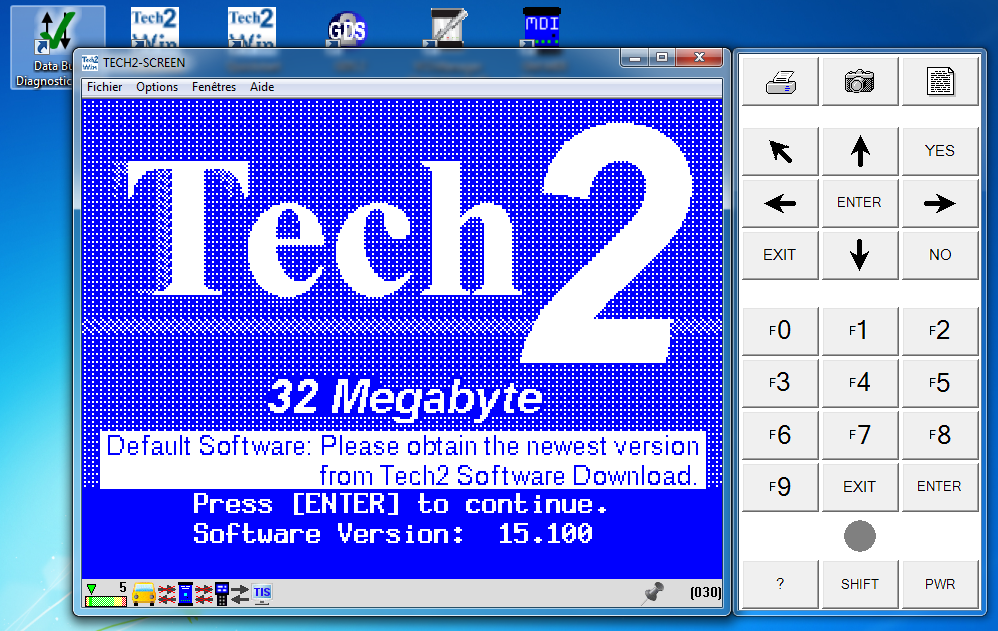This screenshot has width=998, height=631.
Task: Click the down arrow keypad button
Action: point(860,255)
